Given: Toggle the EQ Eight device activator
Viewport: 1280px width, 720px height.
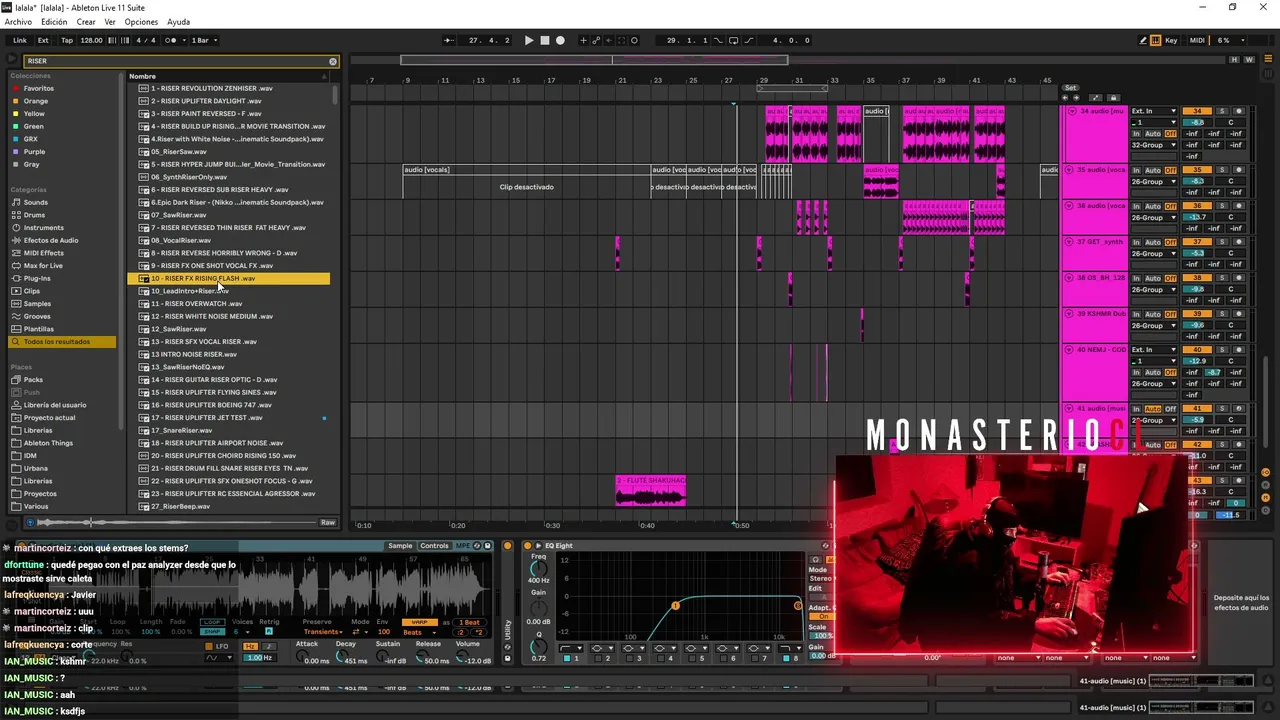Looking at the screenshot, I should (x=527, y=546).
